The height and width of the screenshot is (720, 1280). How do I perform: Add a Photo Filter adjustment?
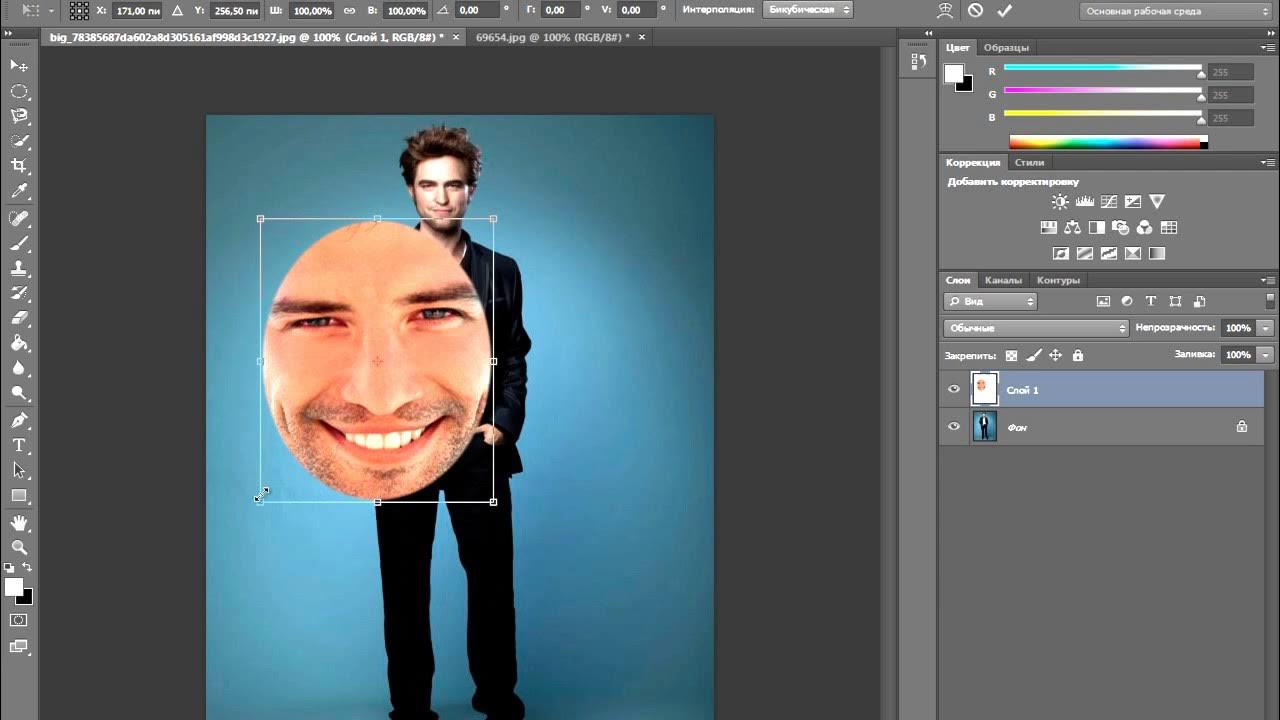pyautogui.click(x=1120, y=228)
